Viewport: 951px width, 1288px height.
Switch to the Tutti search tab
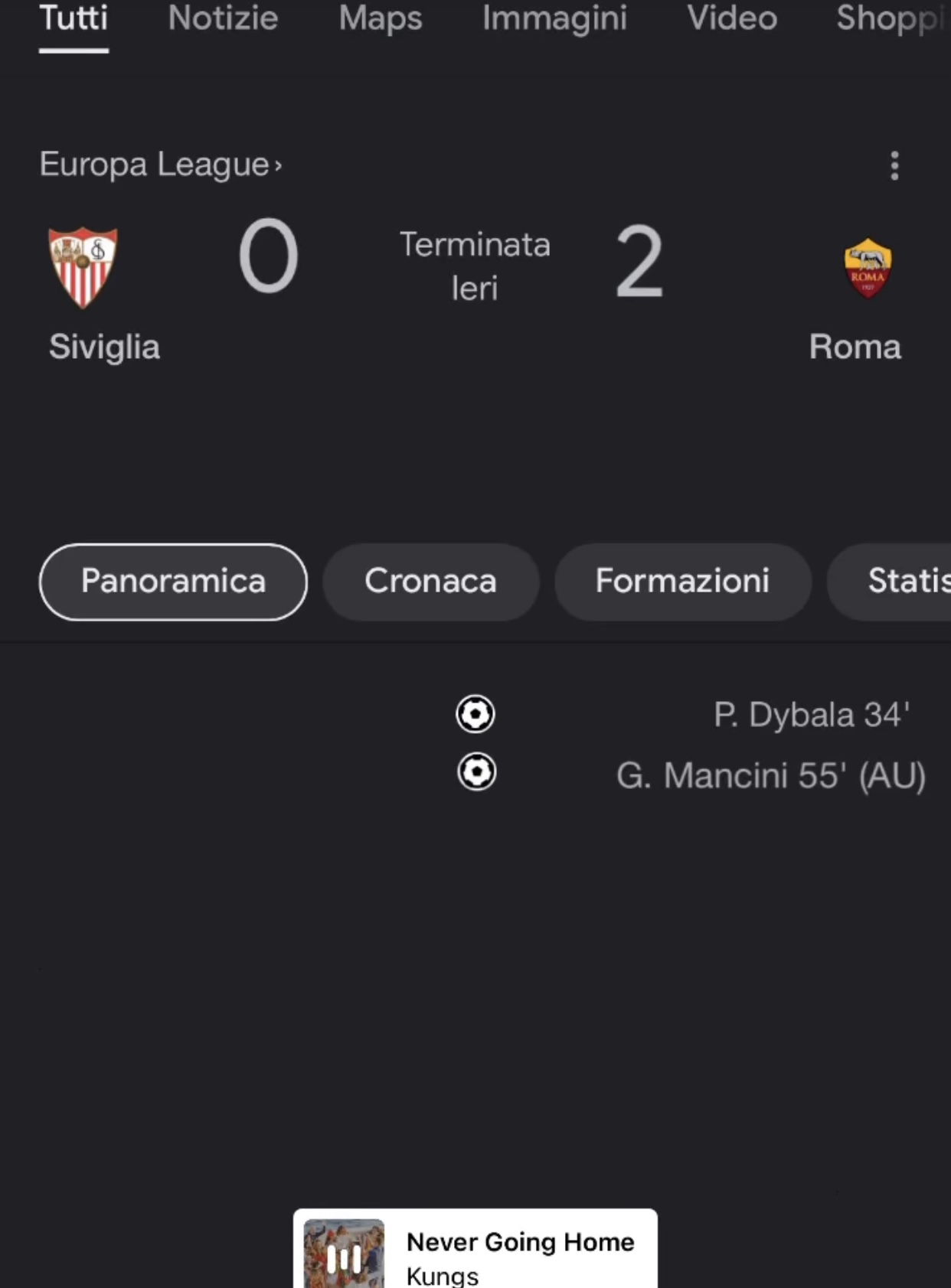click(74, 19)
